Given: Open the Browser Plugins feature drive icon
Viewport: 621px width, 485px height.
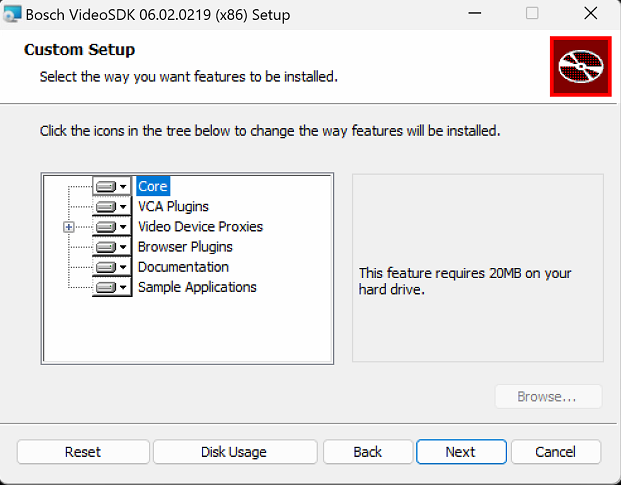Looking at the screenshot, I should (x=111, y=247).
